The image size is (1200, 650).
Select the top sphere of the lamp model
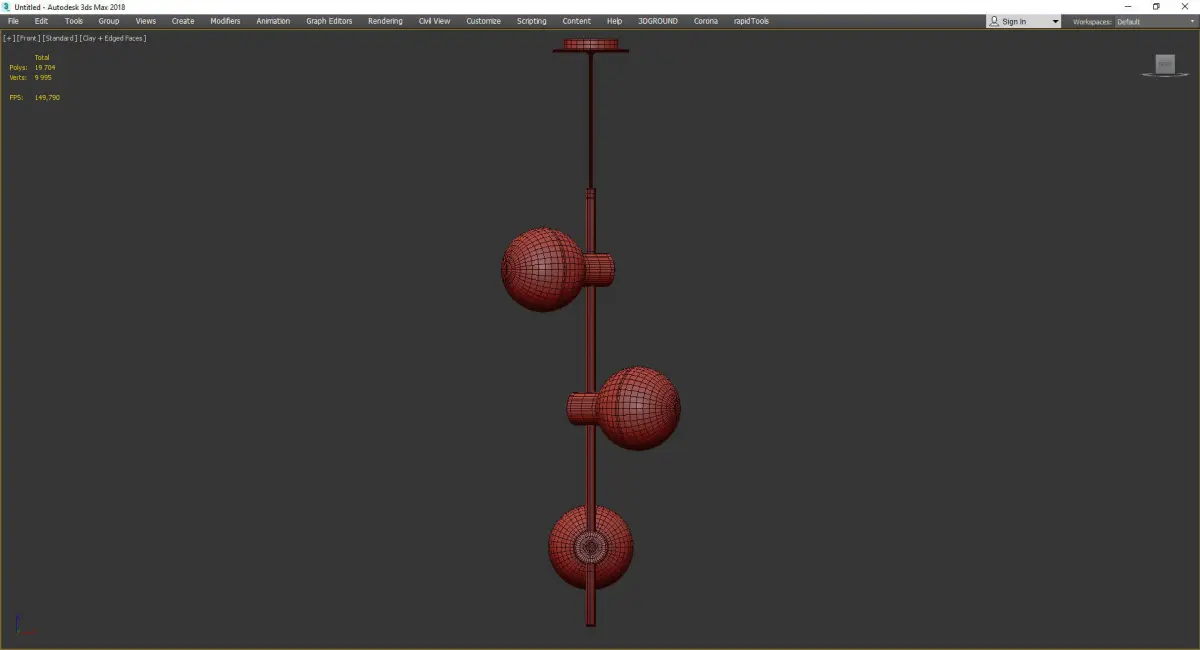(x=541, y=269)
